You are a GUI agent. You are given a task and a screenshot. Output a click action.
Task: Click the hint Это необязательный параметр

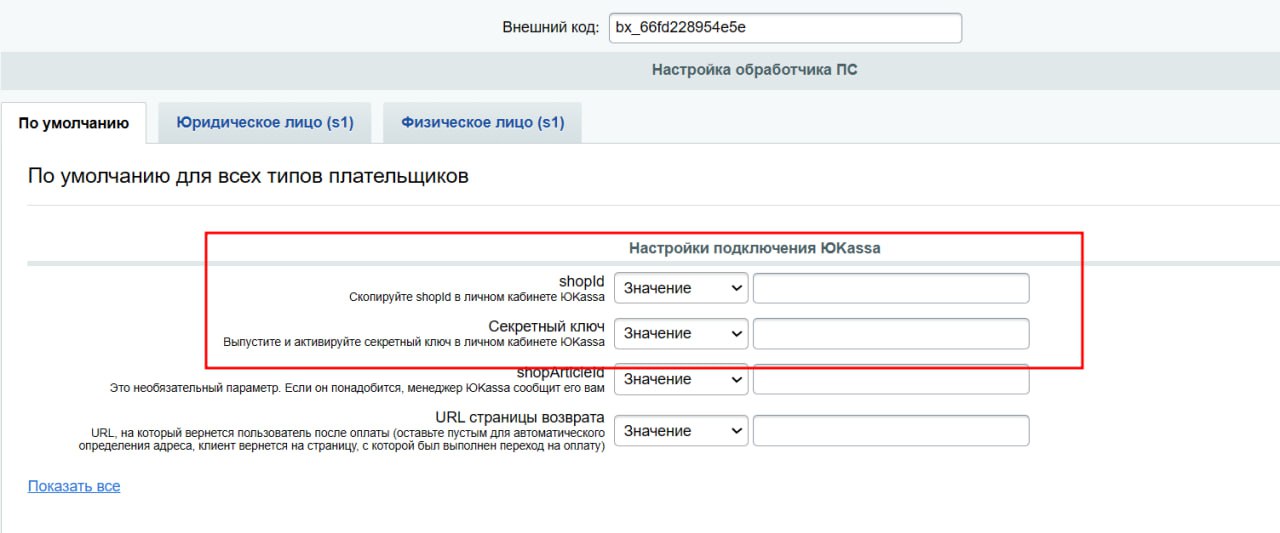pos(357,387)
